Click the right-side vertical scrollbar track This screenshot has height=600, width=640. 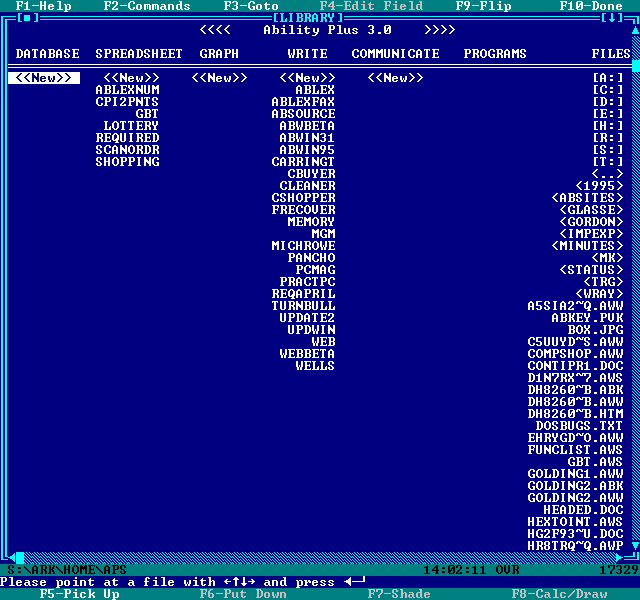(x=634, y=300)
